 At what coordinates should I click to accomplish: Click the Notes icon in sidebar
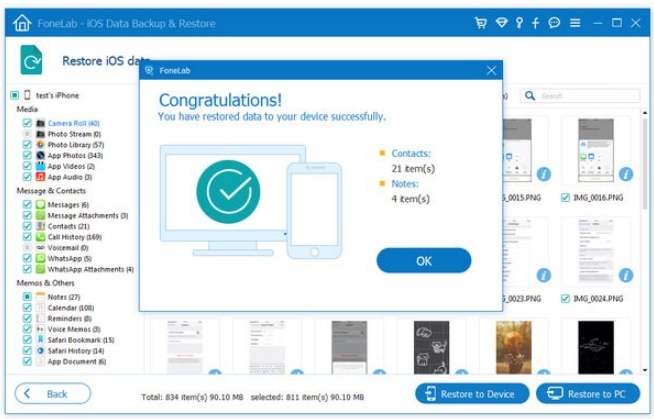pyautogui.click(x=40, y=297)
